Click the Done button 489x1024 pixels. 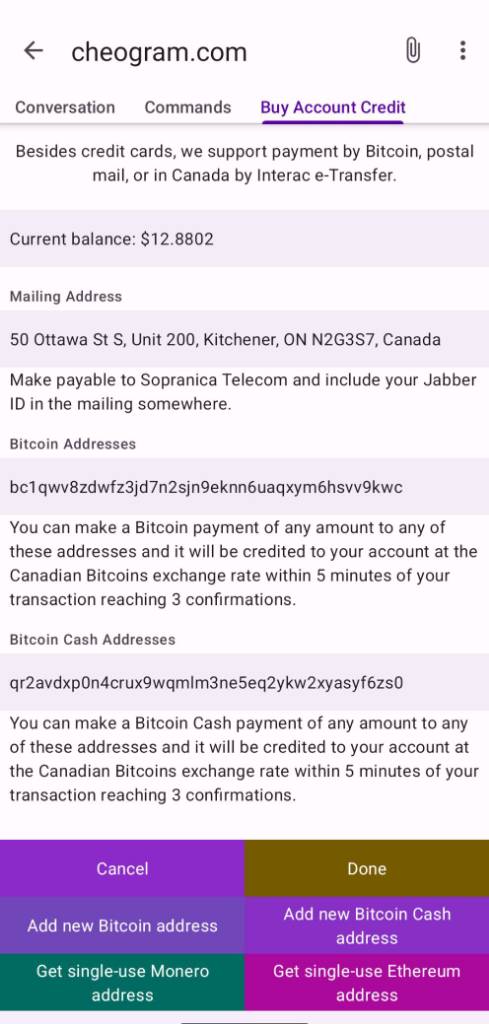pyautogui.click(x=367, y=868)
